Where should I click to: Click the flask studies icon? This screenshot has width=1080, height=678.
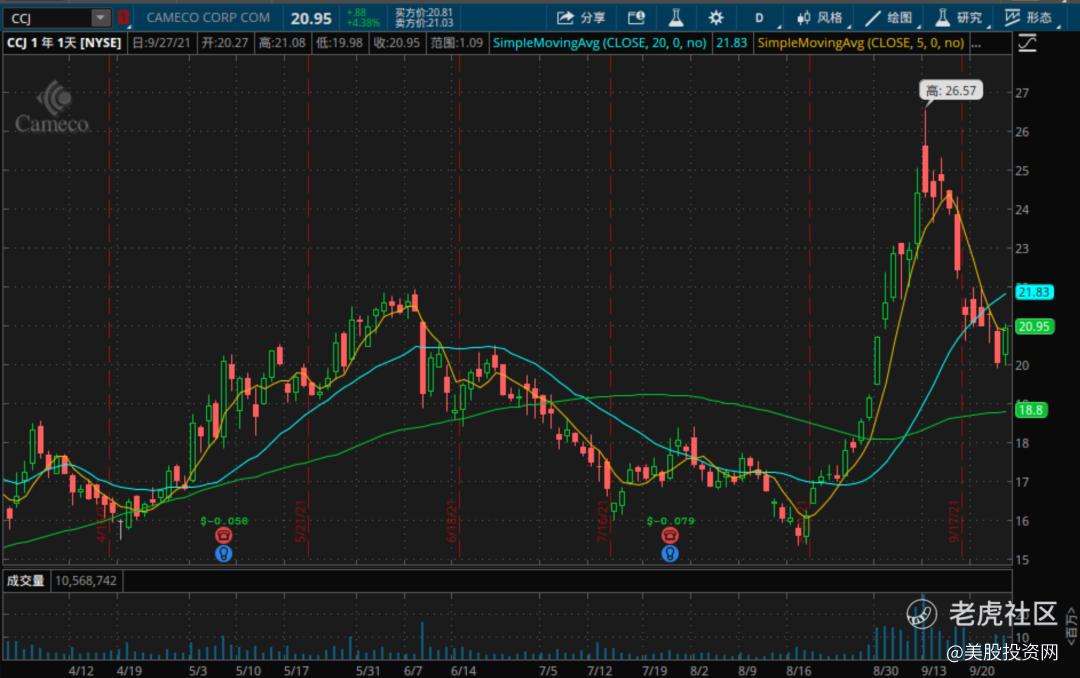pyautogui.click(x=676, y=18)
